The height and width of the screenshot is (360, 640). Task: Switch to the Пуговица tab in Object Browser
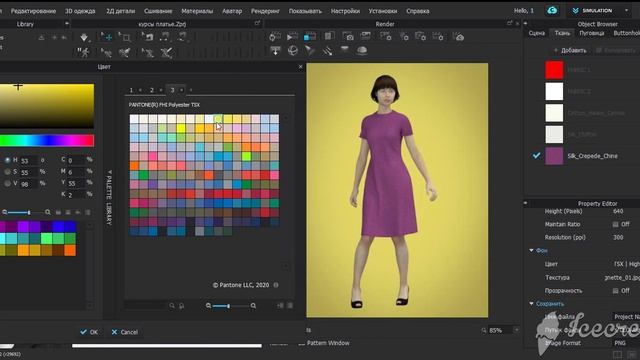click(x=591, y=33)
